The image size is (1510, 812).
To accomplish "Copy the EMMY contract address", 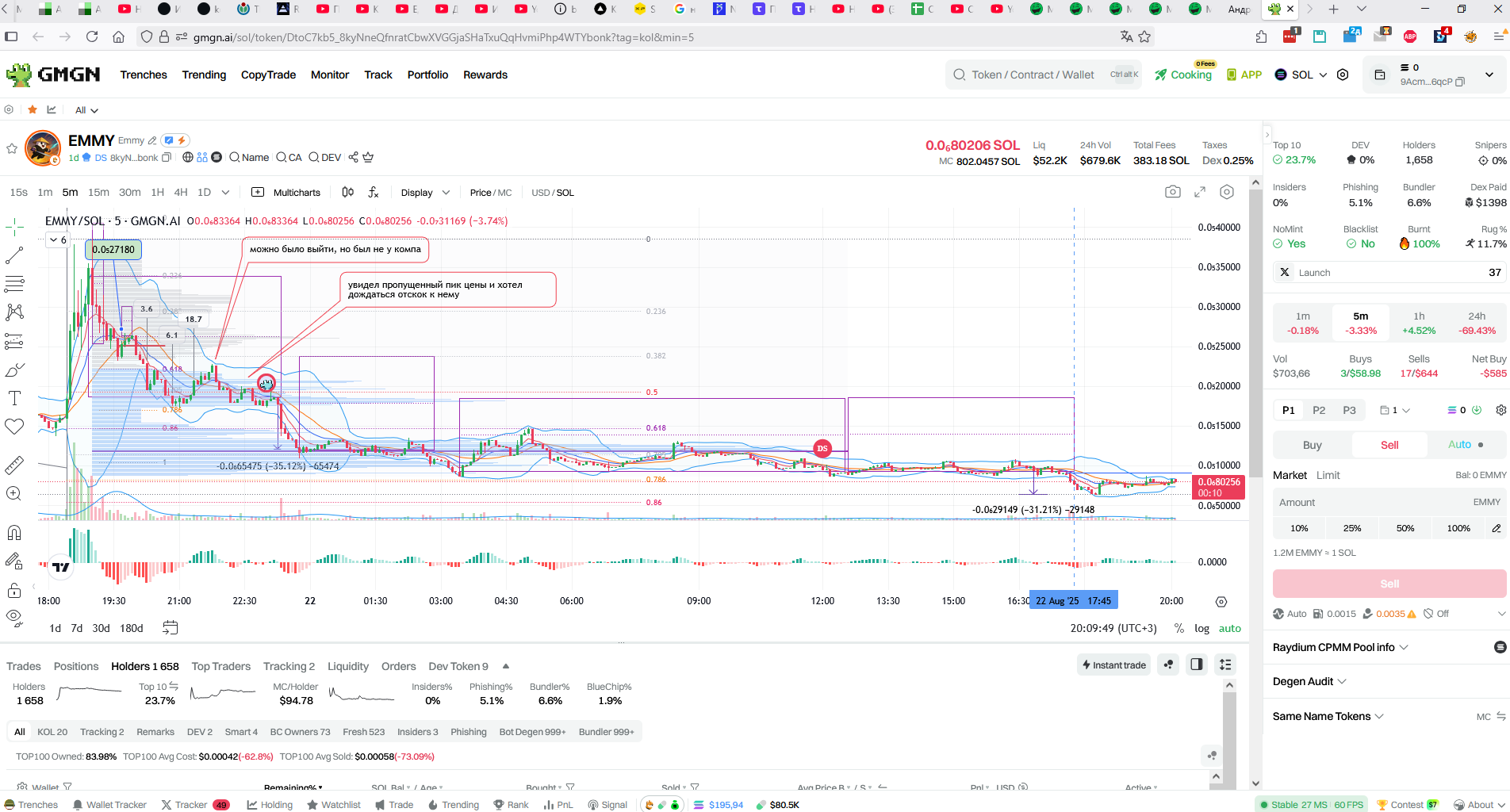I will pos(167,158).
